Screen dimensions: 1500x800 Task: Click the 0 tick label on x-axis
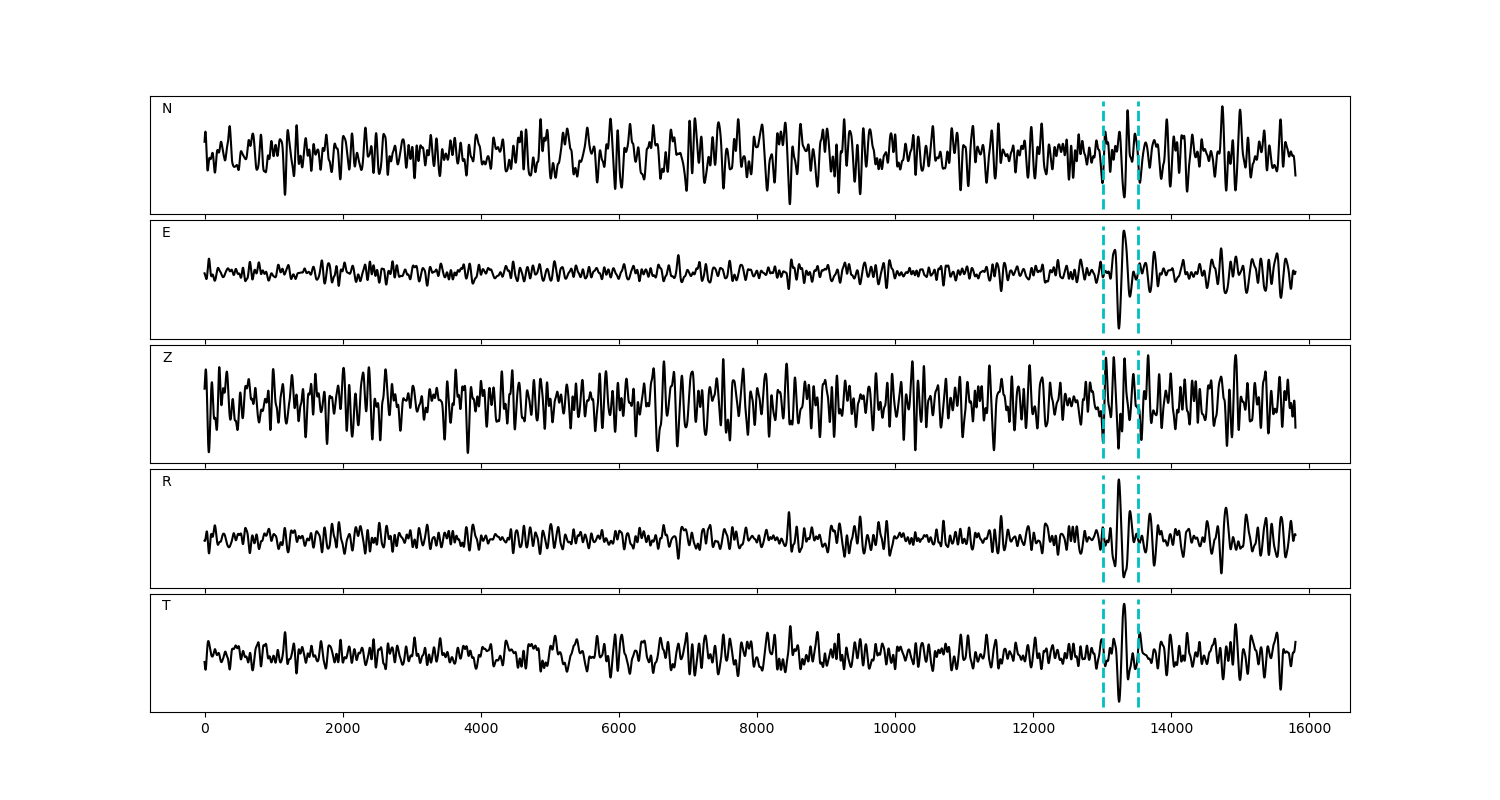pos(205,729)
